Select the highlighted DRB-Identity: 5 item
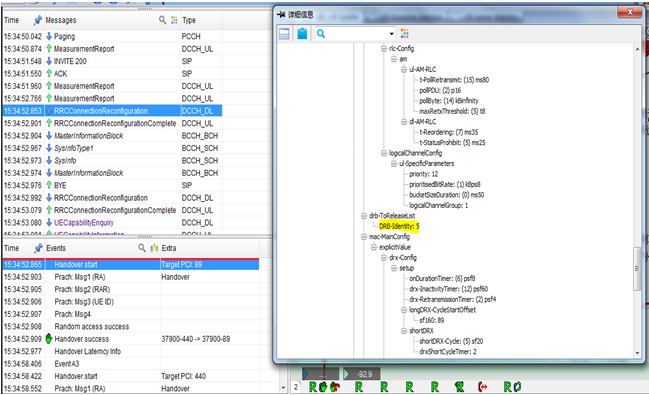The width and height of the screenshot is (649, 395). pos(399,226)
